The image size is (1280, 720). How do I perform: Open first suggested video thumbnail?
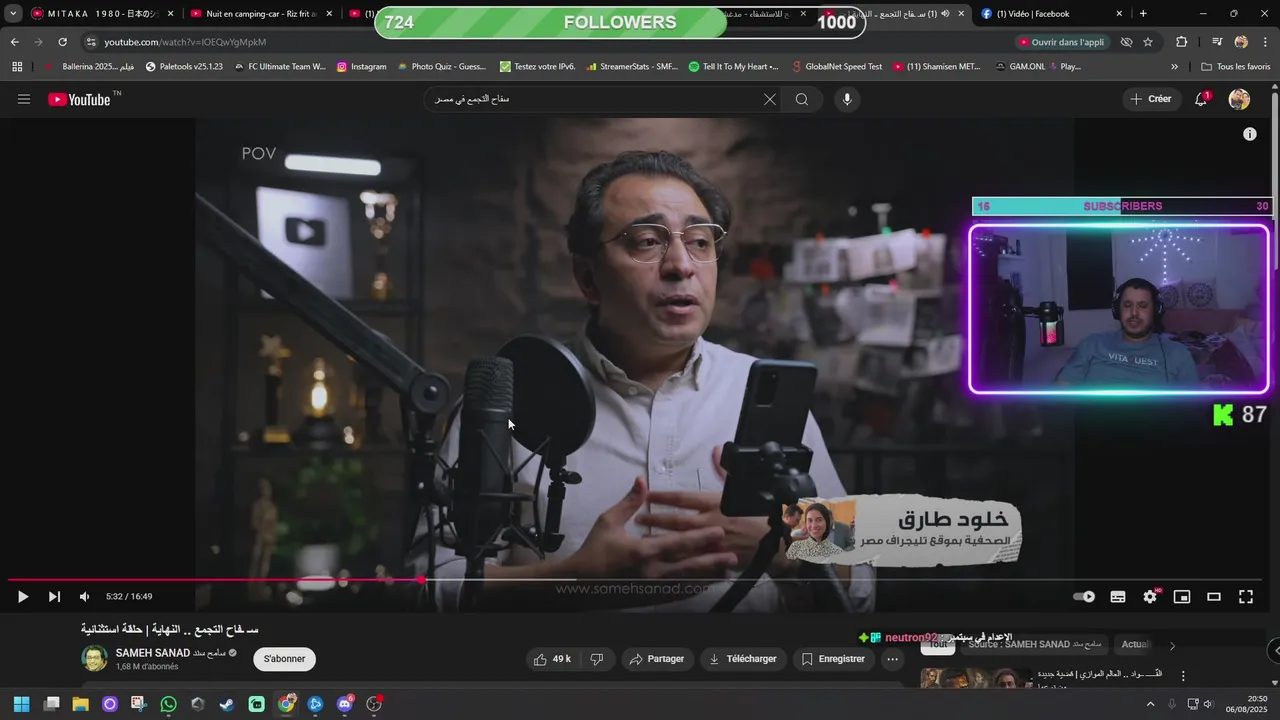click(975, 679)
